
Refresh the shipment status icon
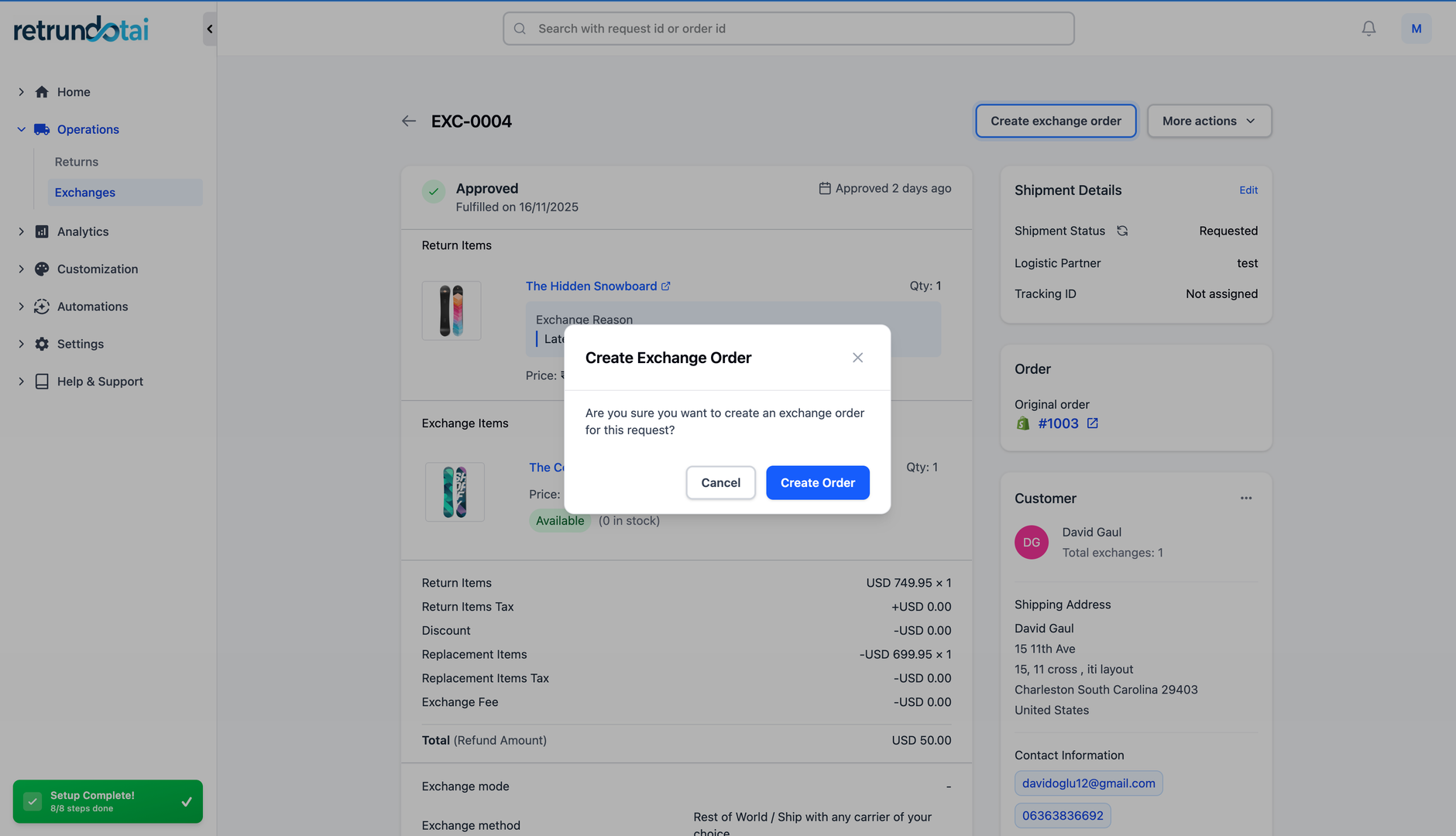(1122, 231)
